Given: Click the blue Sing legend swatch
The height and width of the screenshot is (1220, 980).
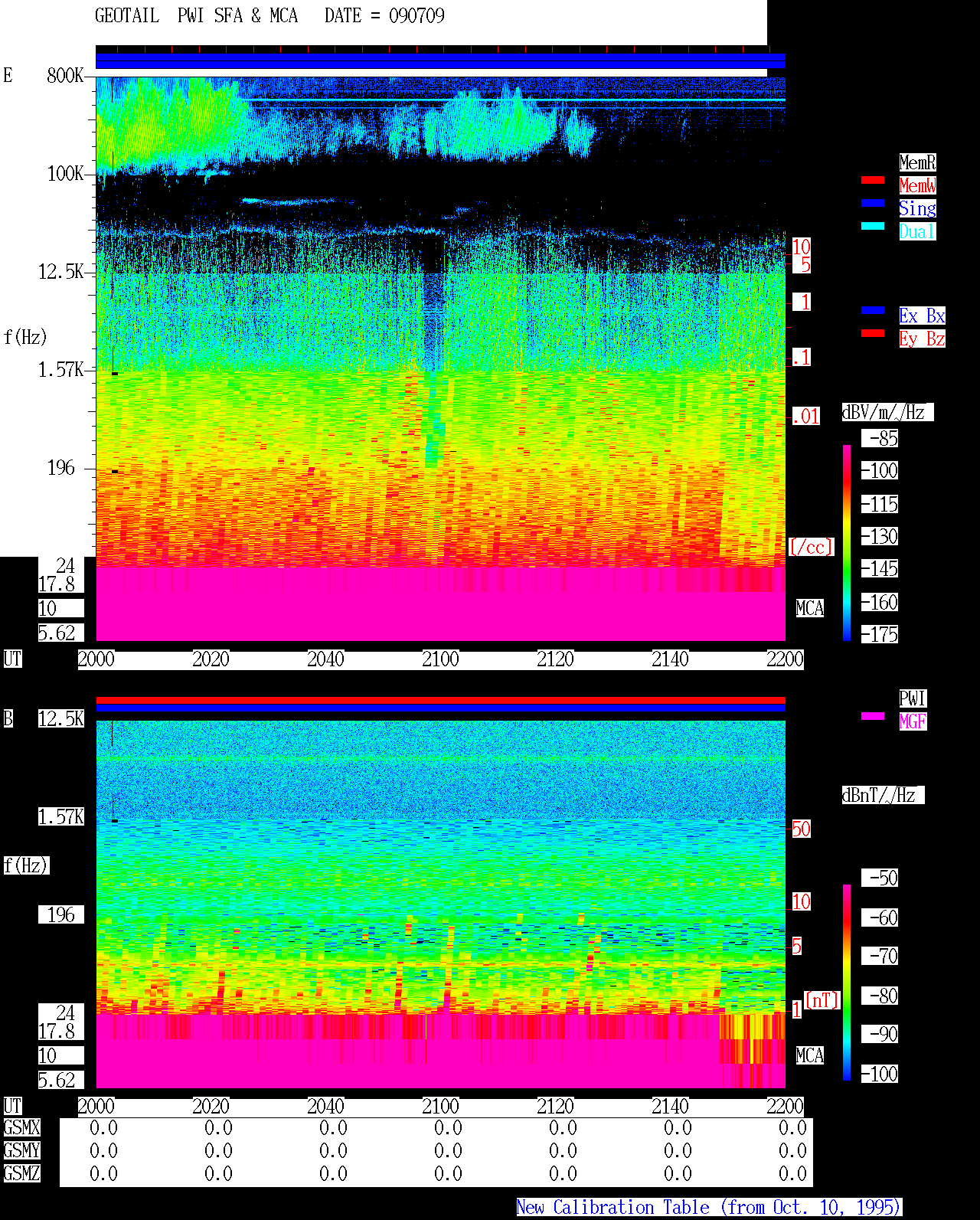Looking at the screenshot, I should point(873,203).
